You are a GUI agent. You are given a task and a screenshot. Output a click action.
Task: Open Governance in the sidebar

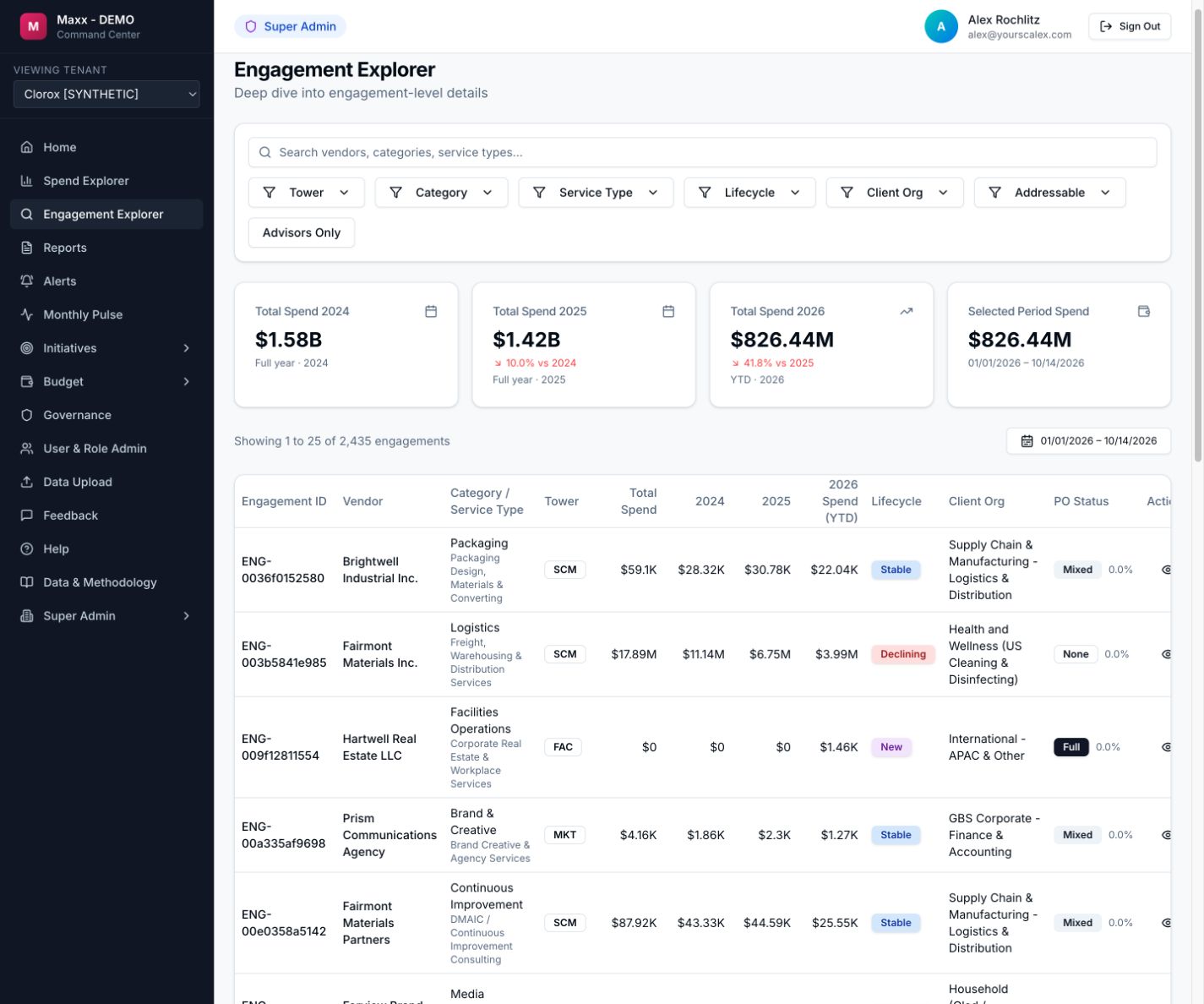pyautogui.click(x=106, y=415)
